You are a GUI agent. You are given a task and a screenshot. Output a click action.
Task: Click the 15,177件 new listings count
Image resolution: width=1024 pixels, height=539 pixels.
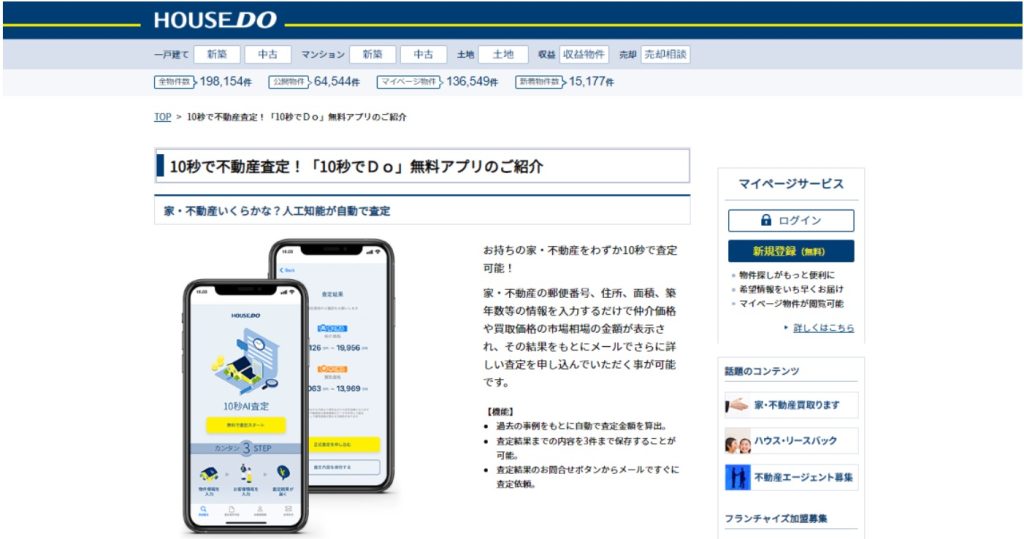click(591, 82)
